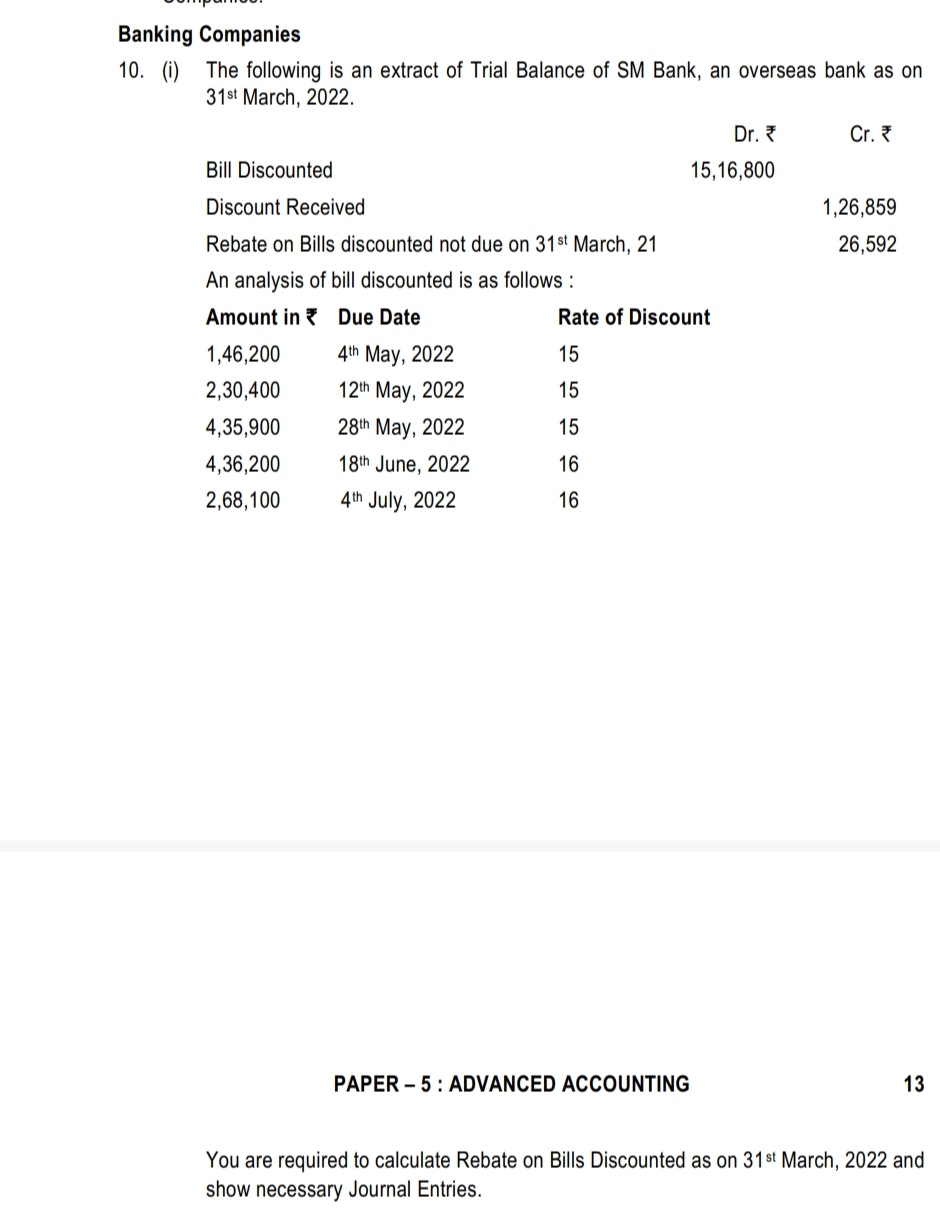Screen dimensions: 940x1217
Task: Click the Amount in ₹ column header
Action: point(261,317)
